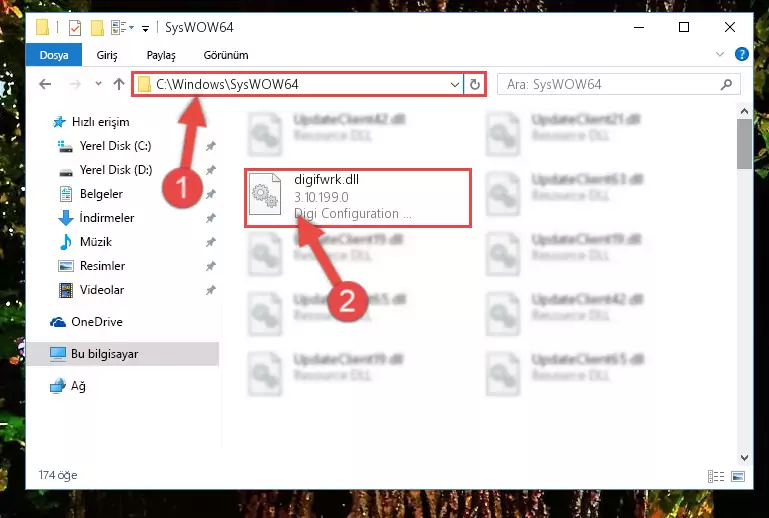Click pin icon beside Müzik
Image resolution: width=769 pixels, height=518 pixels.
point(211,242)
